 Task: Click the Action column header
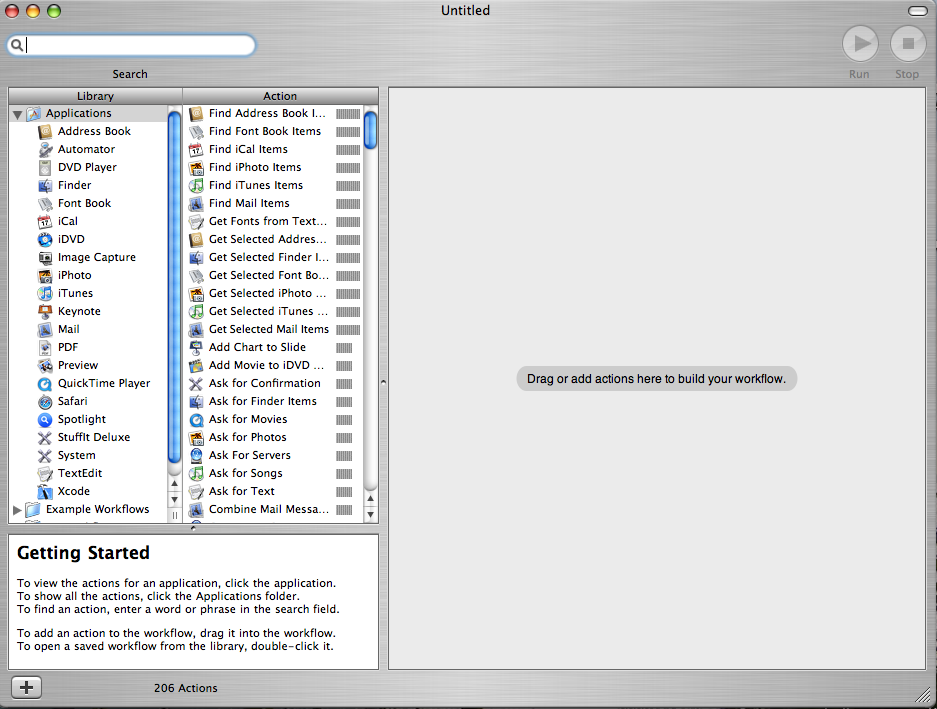pos(280,96)
